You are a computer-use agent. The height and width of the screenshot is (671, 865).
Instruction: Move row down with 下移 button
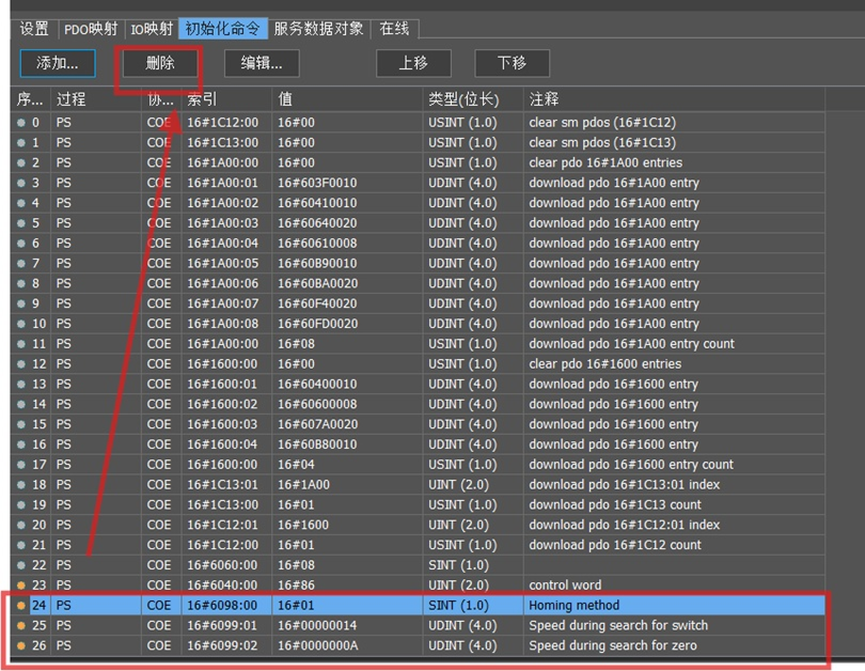pos(511,63)
